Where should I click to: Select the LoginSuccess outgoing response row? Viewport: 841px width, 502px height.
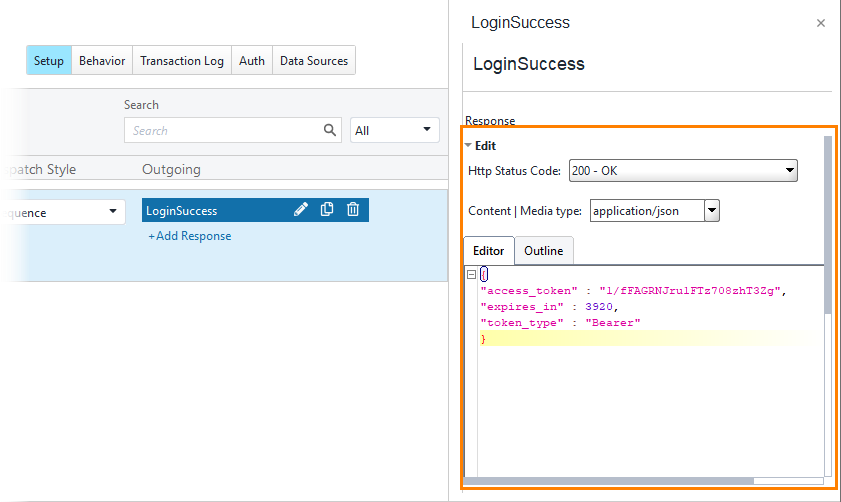[x=255, y=210]
